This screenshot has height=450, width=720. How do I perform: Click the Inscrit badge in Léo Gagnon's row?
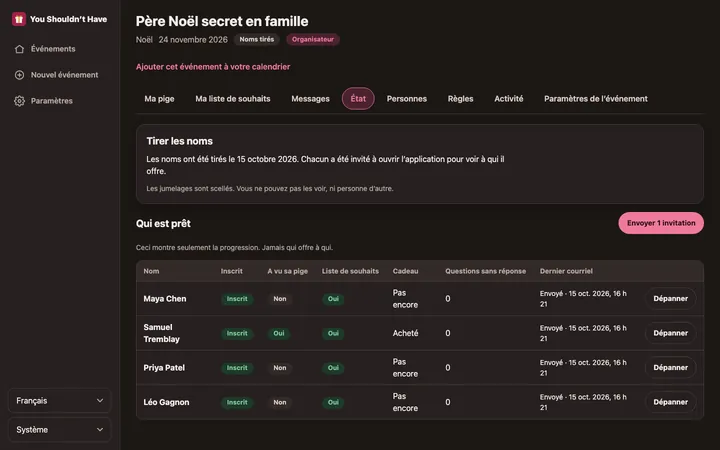237,402
